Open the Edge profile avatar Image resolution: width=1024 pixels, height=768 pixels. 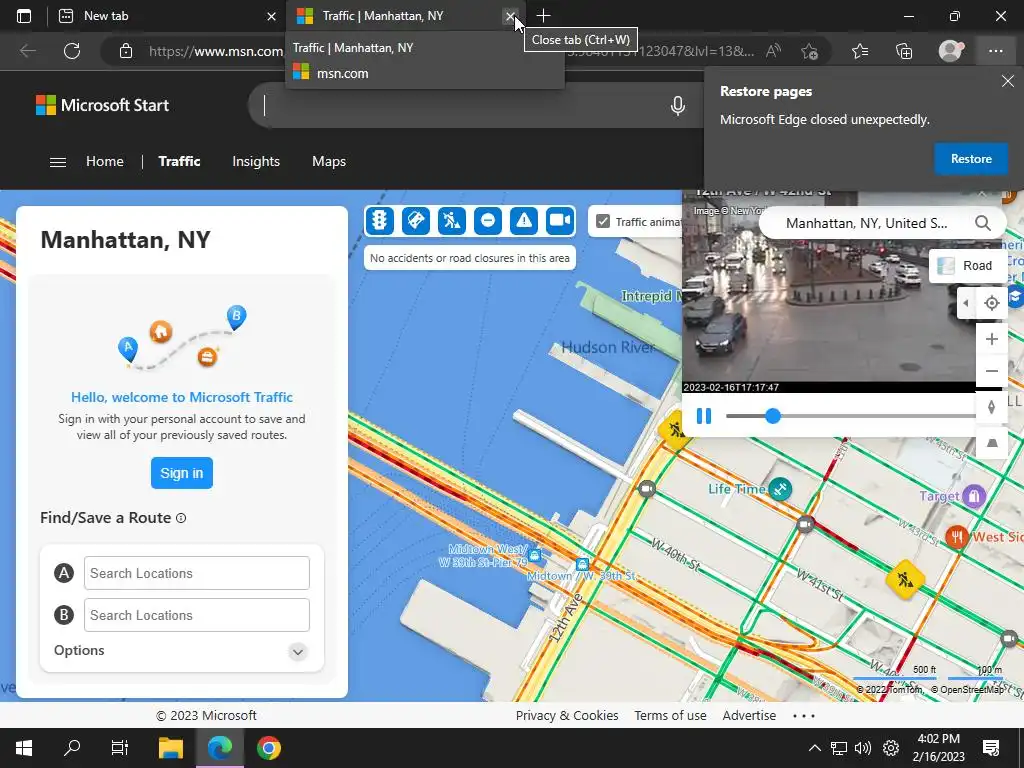coord(950,51)
